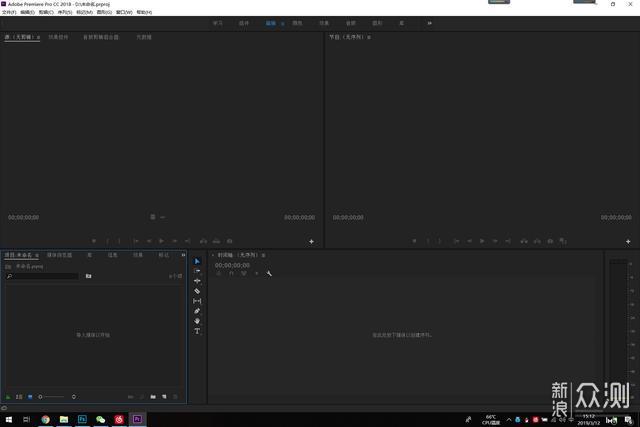Click the project panel search field
This screenshot has width=640, height=427.
45,275
